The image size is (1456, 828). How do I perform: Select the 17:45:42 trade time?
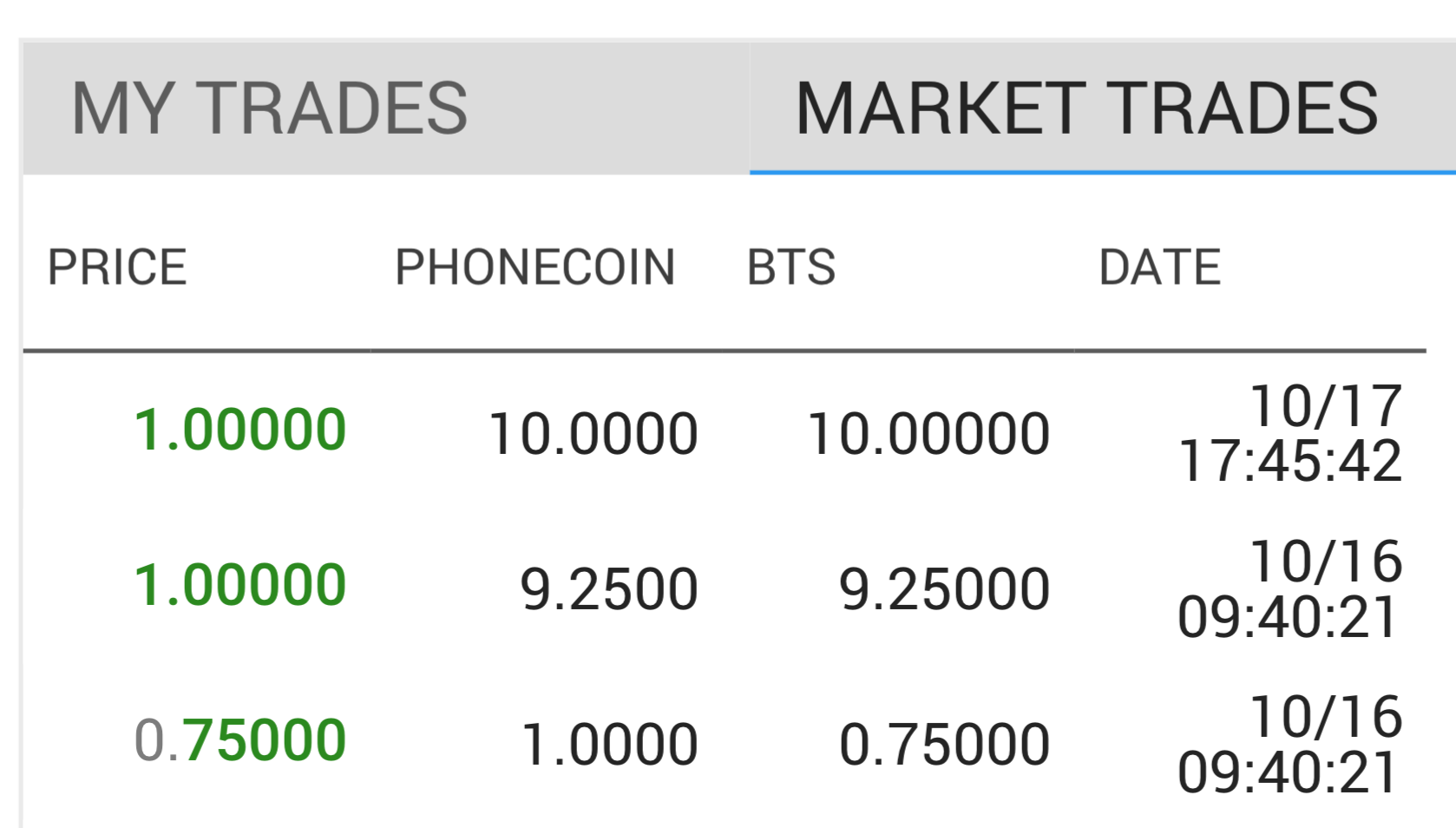(x=1290, y=460)
